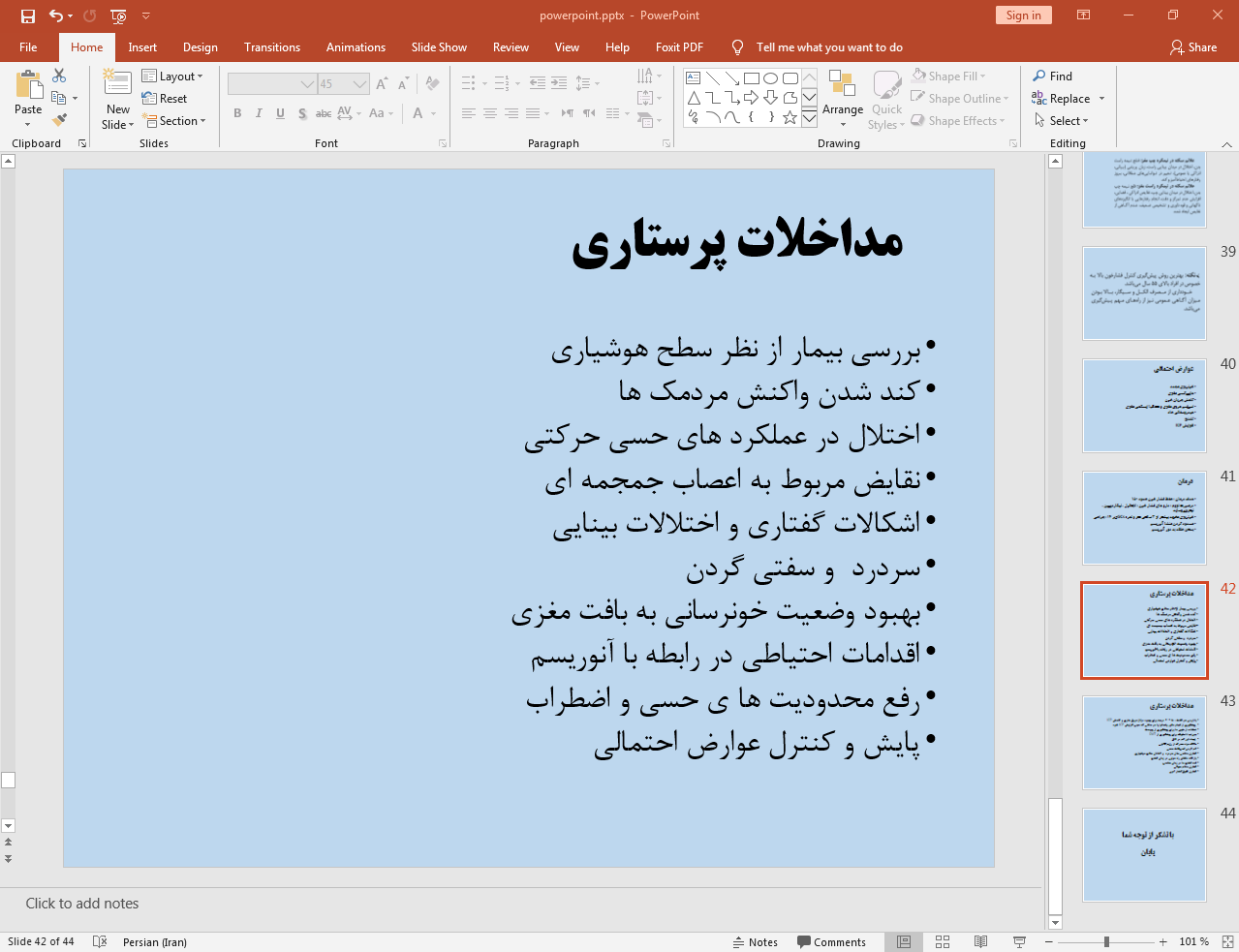Click the Cut scissors icon

[59, 76]
